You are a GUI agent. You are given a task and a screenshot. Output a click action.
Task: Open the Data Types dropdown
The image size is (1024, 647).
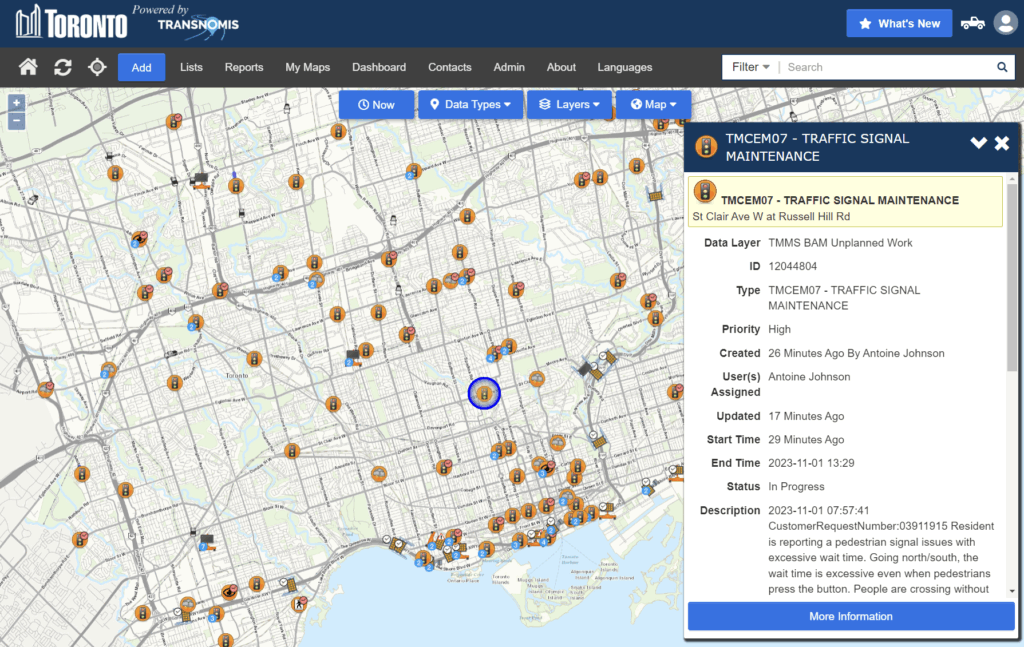point(470,104)
